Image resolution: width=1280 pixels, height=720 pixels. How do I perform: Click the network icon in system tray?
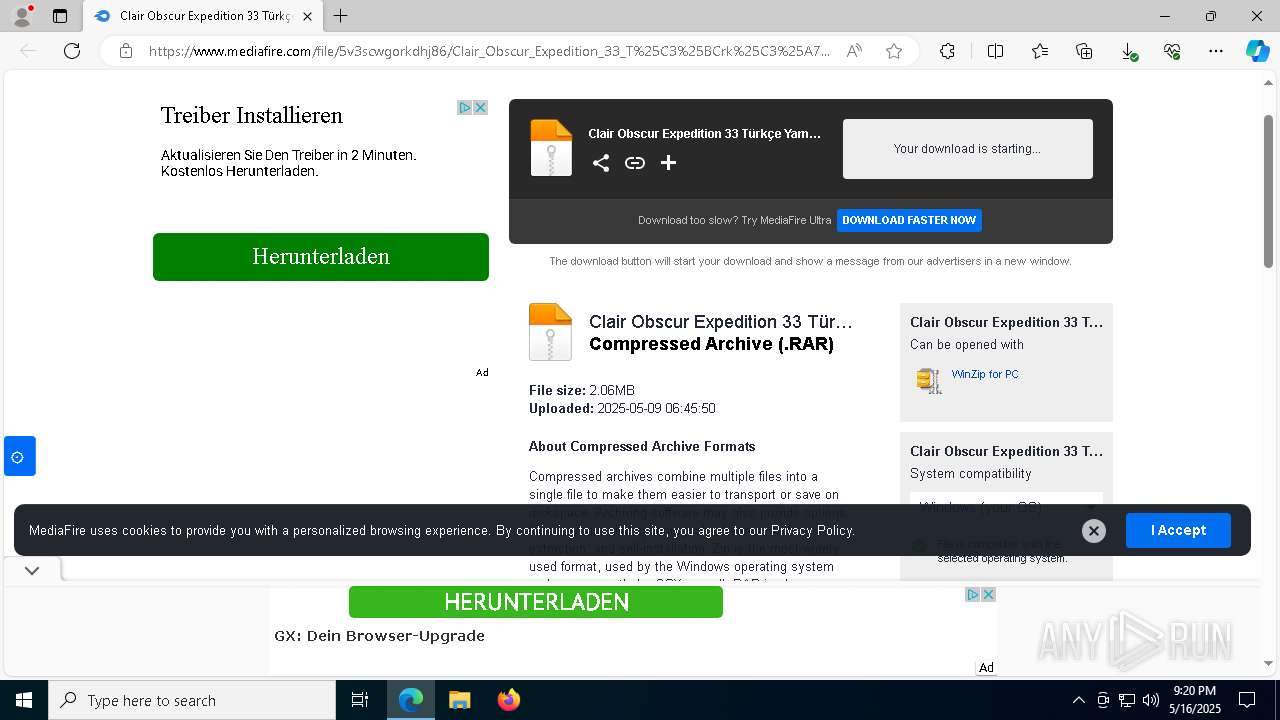click(1126, 700)
